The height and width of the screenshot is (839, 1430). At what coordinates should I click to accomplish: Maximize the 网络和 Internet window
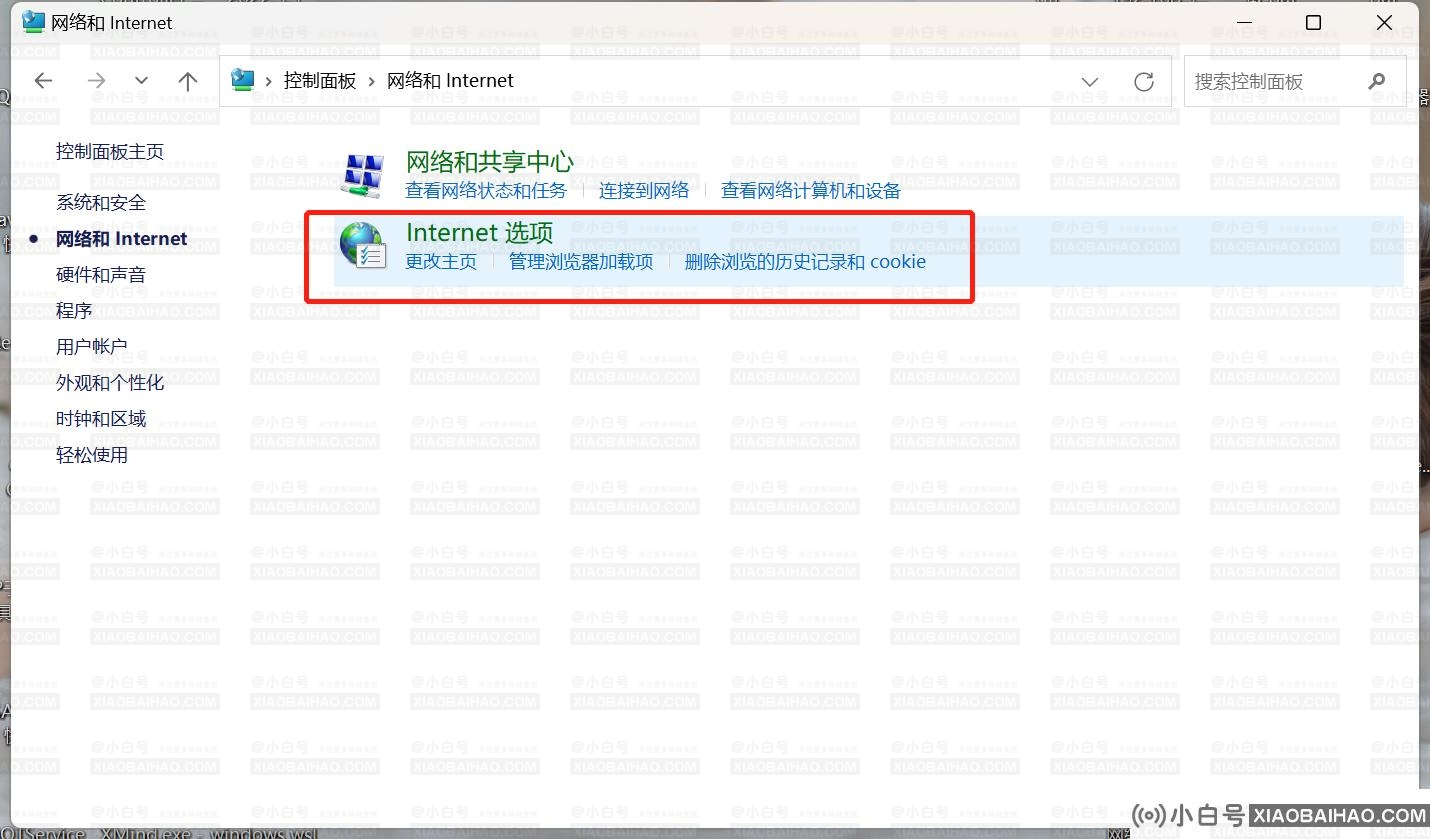coord(1314,22)
